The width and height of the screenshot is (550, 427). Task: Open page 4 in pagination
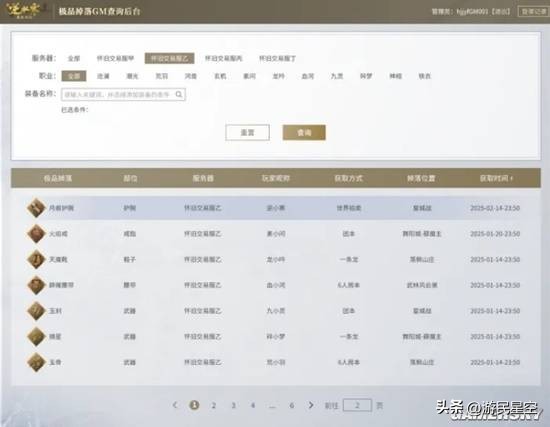click(x=253, y=406)
